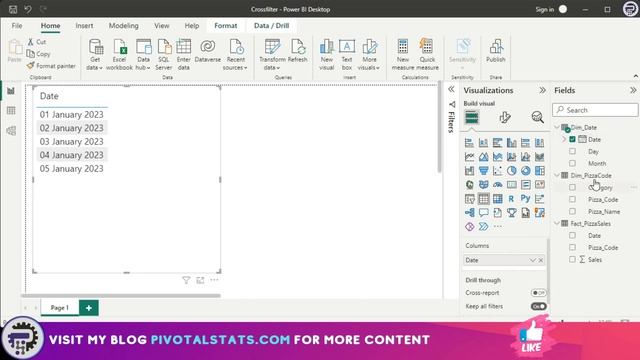Add the Power Automate visual
The height and width of the screenshot is (360, 640).
483,227
